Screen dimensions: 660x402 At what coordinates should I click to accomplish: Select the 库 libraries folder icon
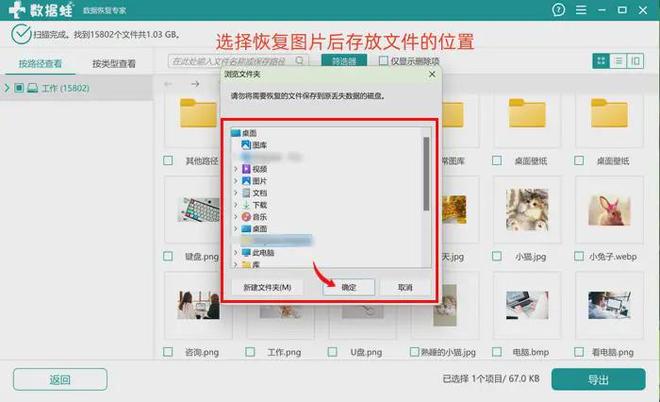(x=246, y=264)
